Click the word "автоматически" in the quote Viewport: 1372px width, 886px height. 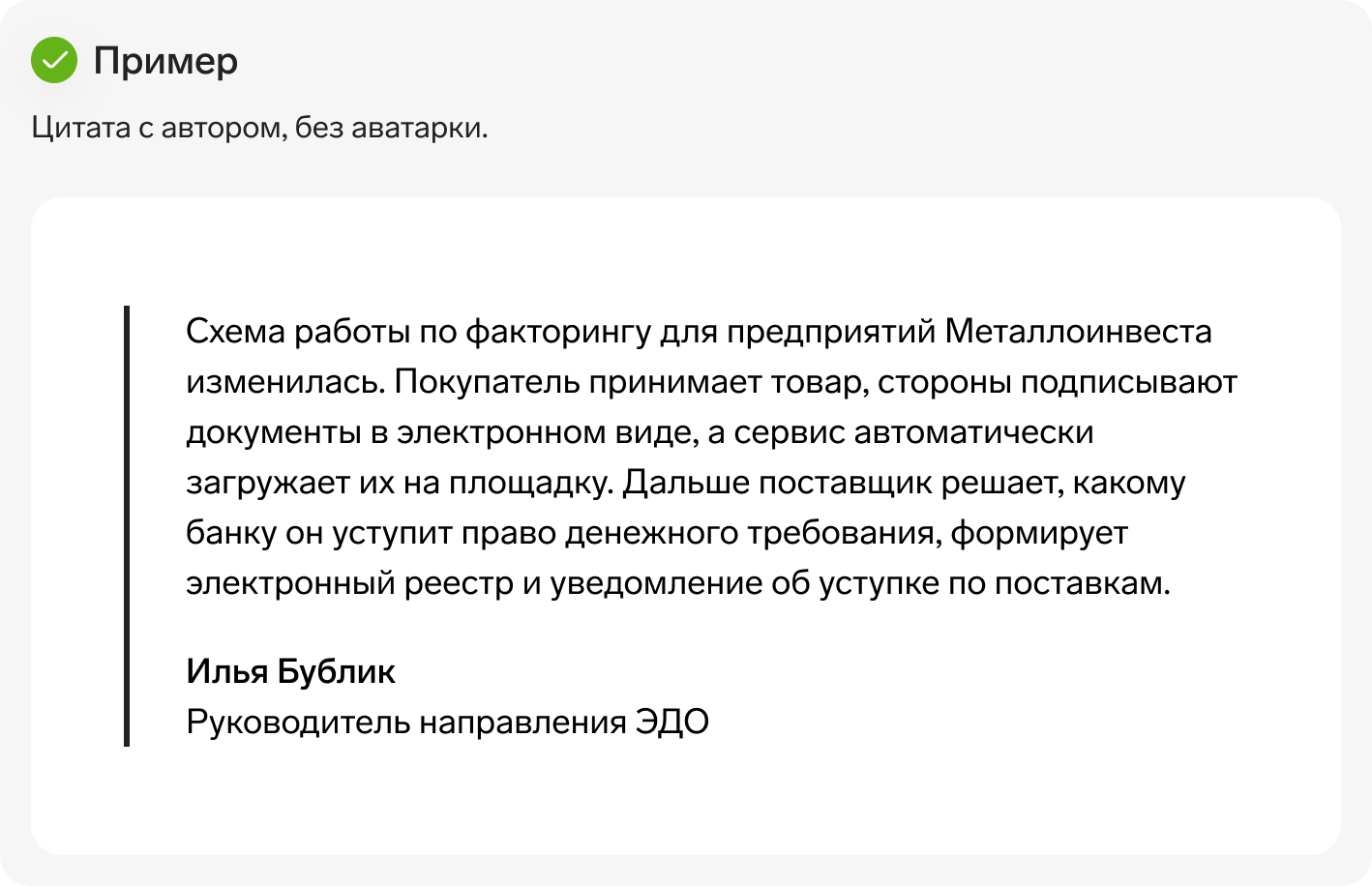click(973, 432)
